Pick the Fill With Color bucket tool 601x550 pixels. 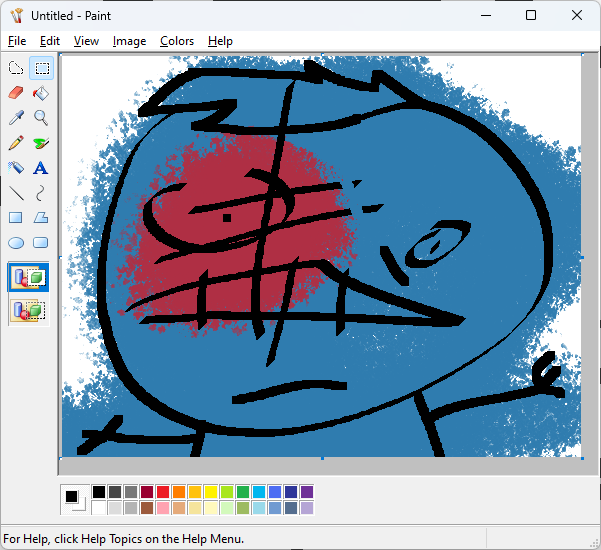pos(41,93)
